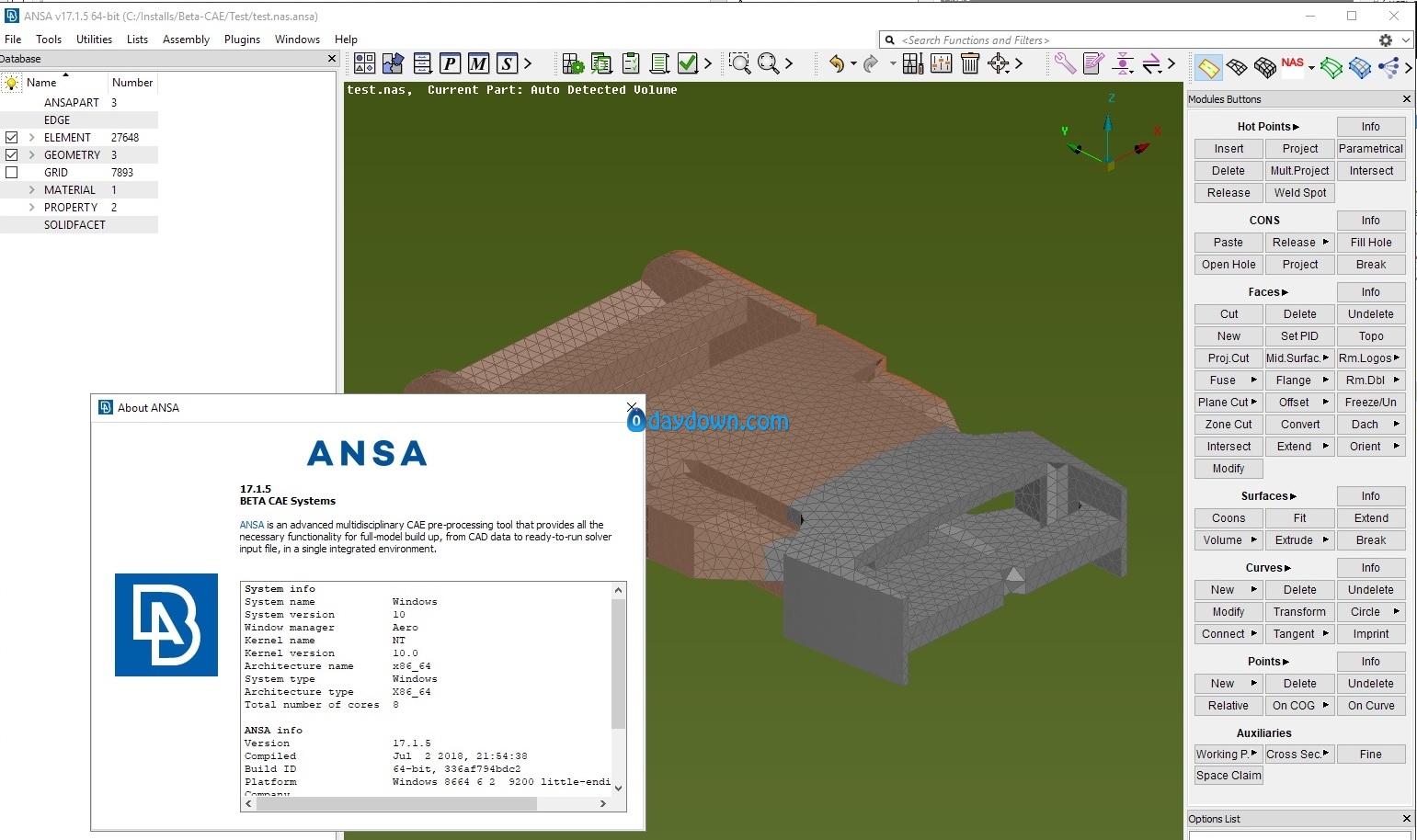The image size is (1417, 840).
Task: Expand the PROPERTY tree row
Action: 32,208
